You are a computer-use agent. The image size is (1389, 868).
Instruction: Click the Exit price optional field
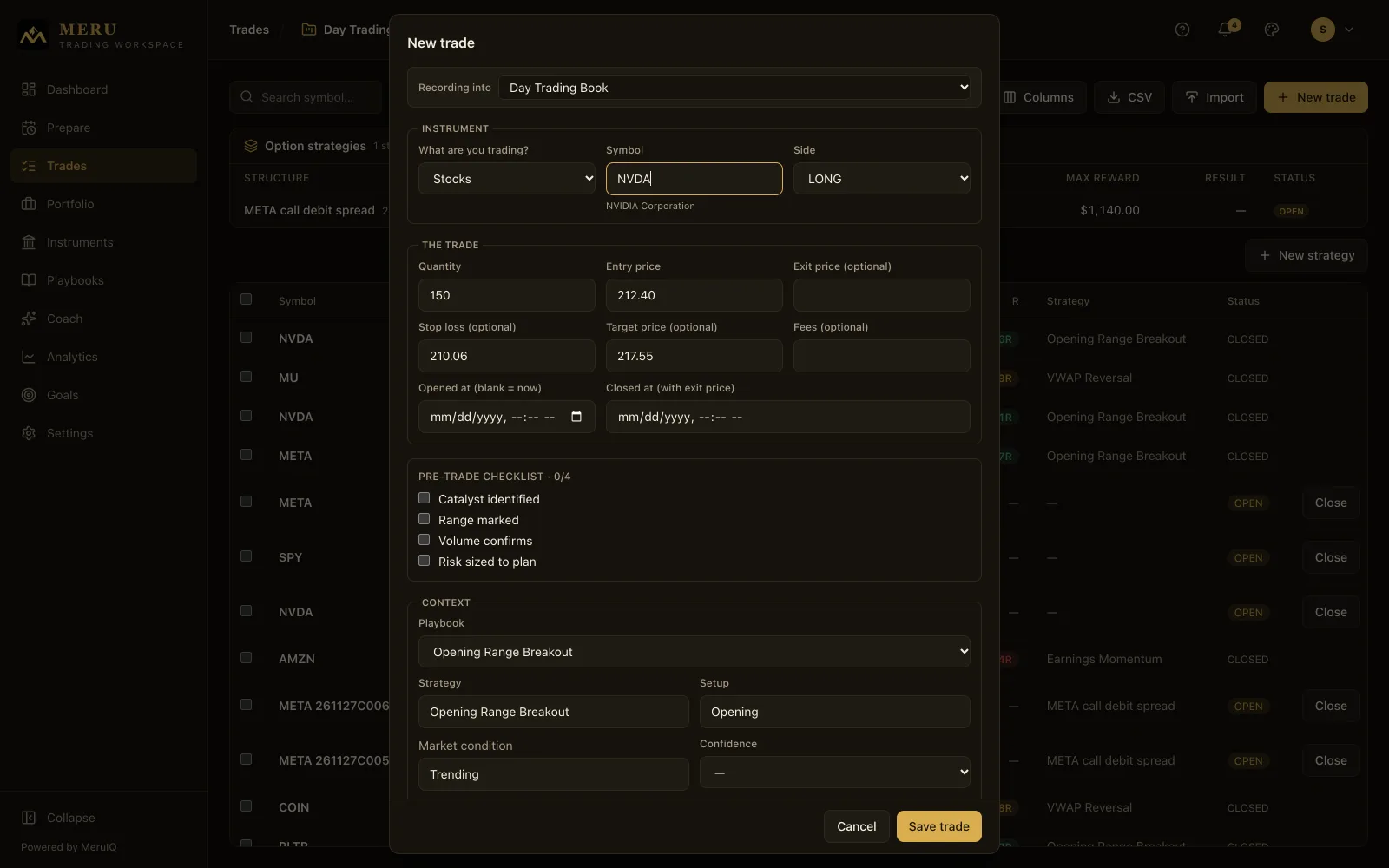(882, 295)
